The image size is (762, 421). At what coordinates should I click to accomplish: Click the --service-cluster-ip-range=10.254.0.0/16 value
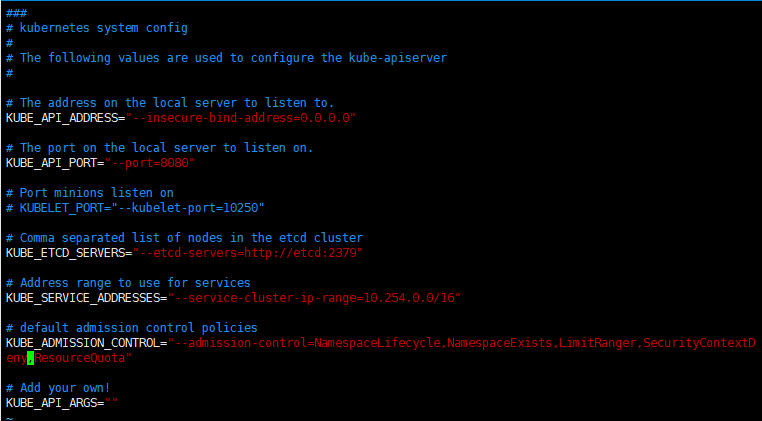point(314,298)
